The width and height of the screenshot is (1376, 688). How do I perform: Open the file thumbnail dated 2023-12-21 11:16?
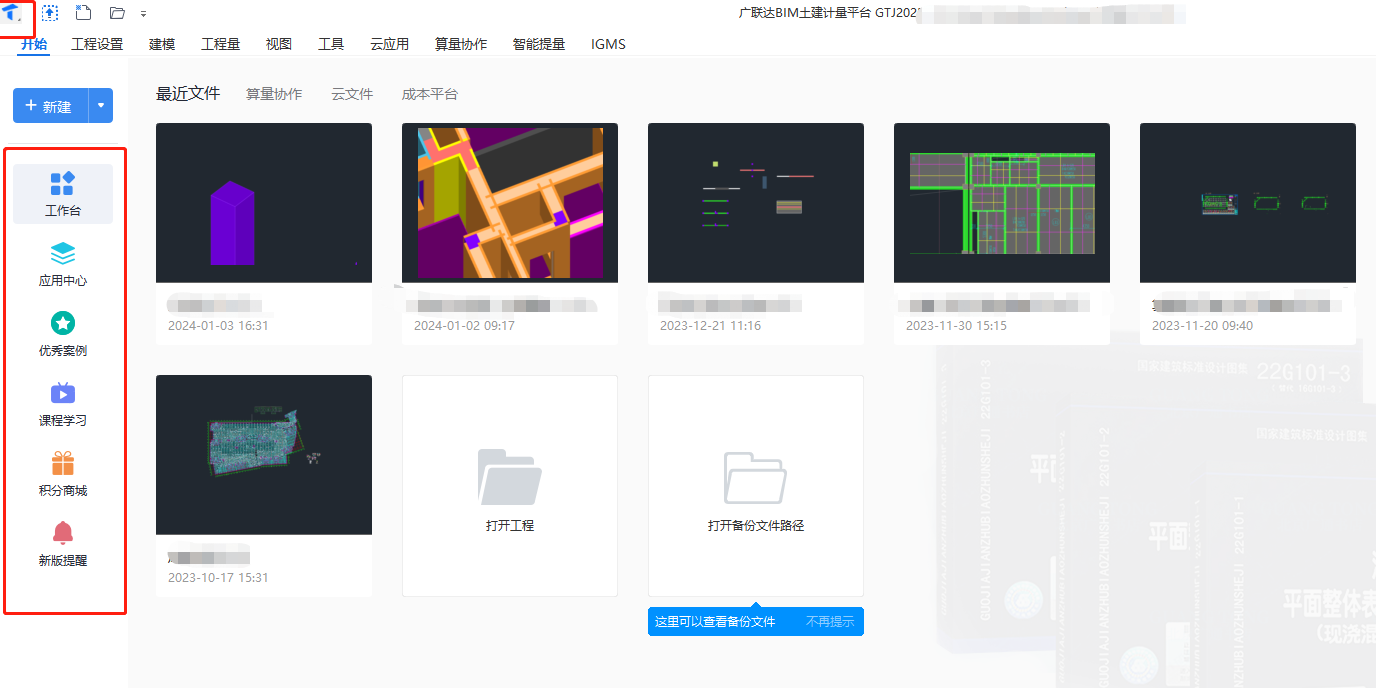(x=756, y=203)
